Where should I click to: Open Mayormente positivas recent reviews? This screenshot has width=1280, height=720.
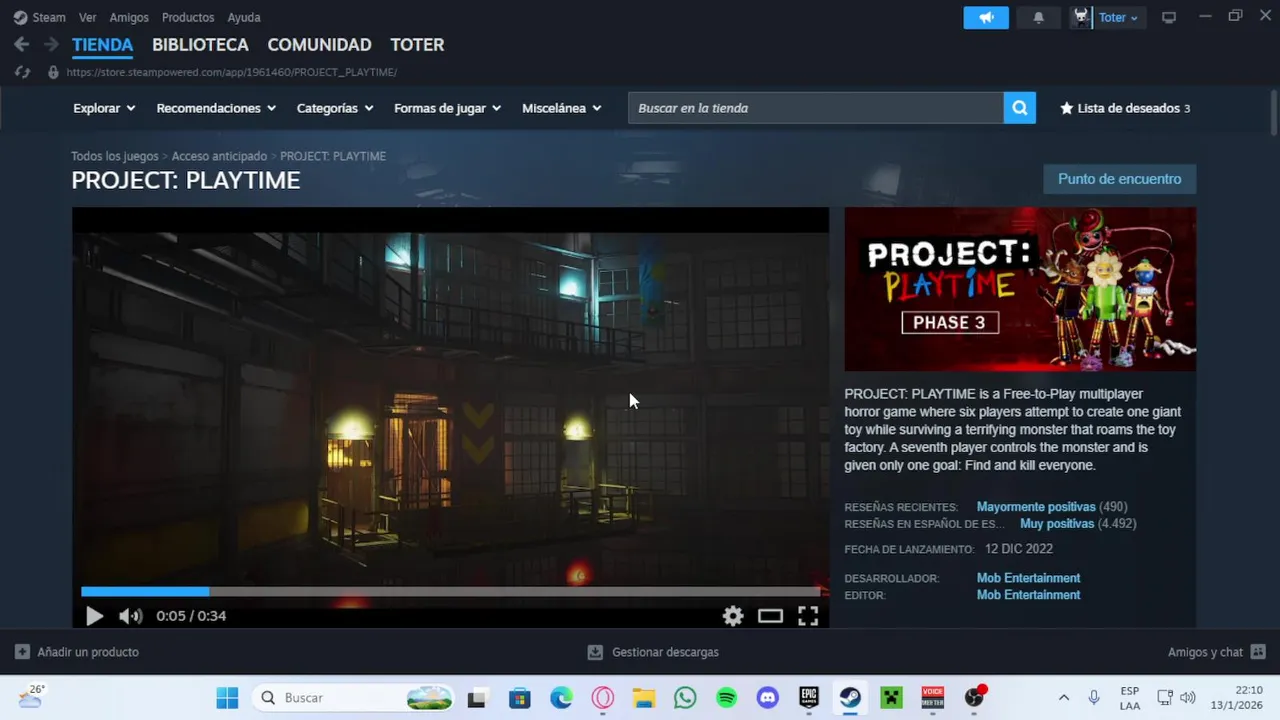tap(1036, 507)
